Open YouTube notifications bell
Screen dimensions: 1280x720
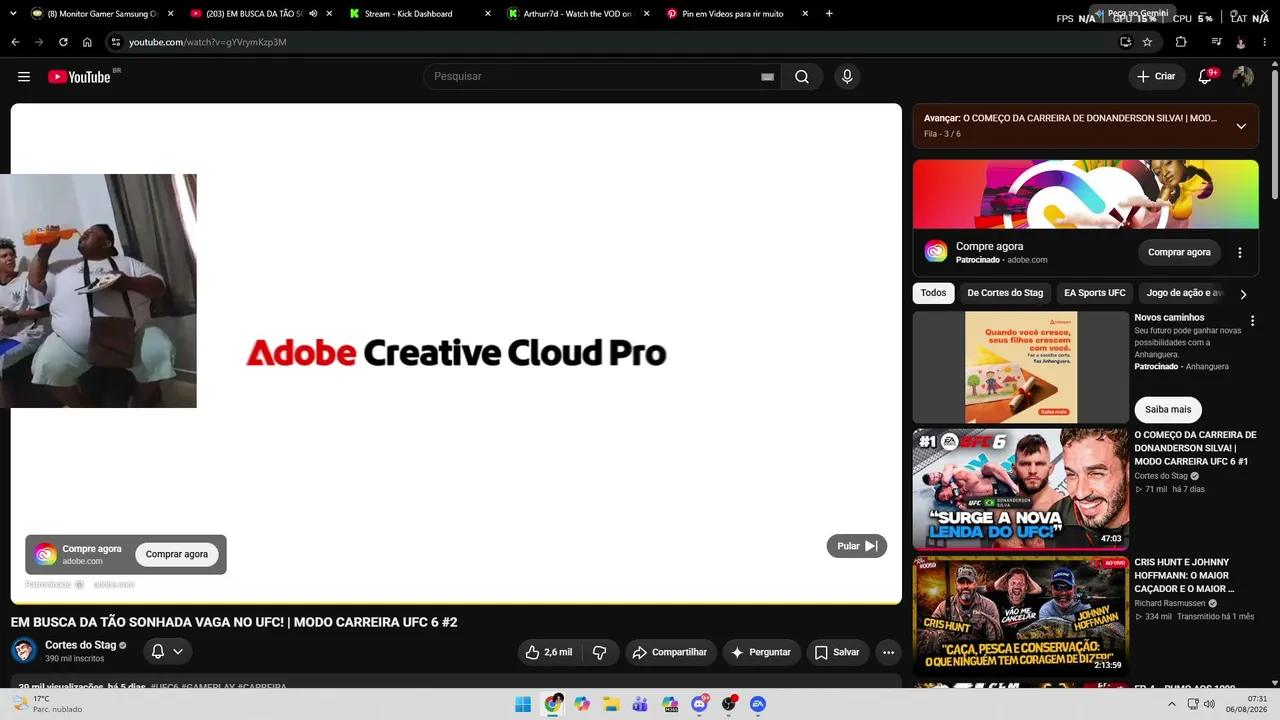(1206, 77)
